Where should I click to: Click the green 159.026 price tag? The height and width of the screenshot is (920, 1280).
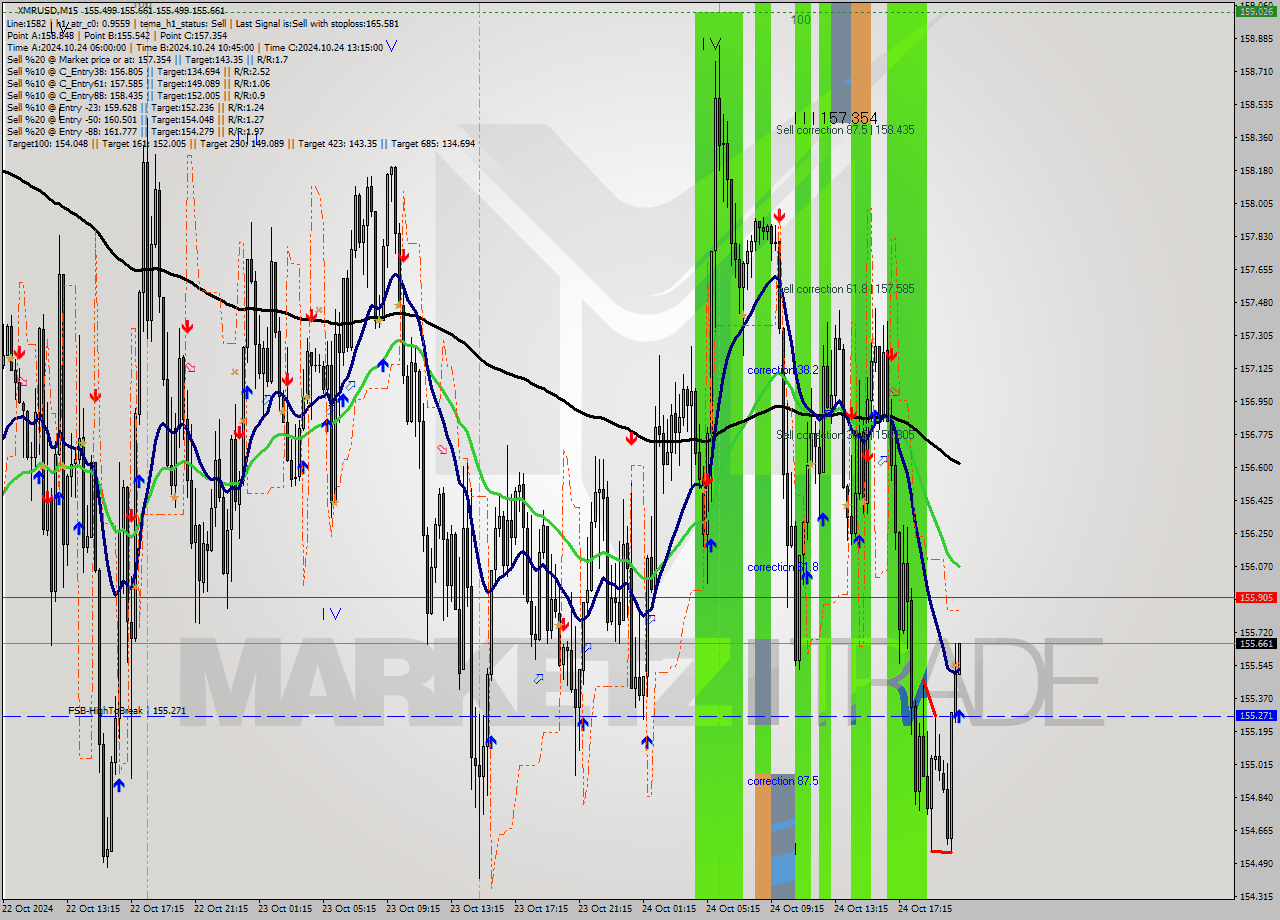(x=1257, y=11)
